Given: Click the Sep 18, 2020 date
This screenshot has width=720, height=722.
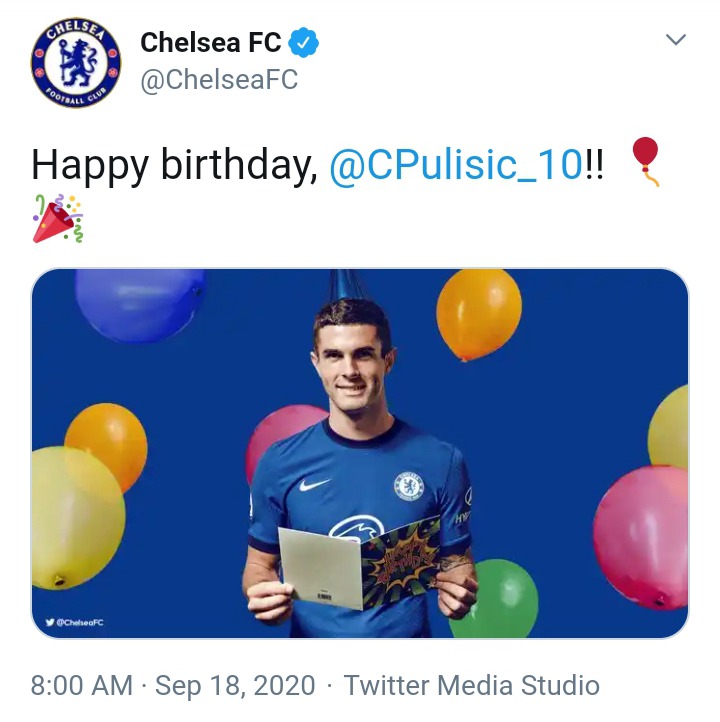Looking at the screenshot, I should 235,686.
